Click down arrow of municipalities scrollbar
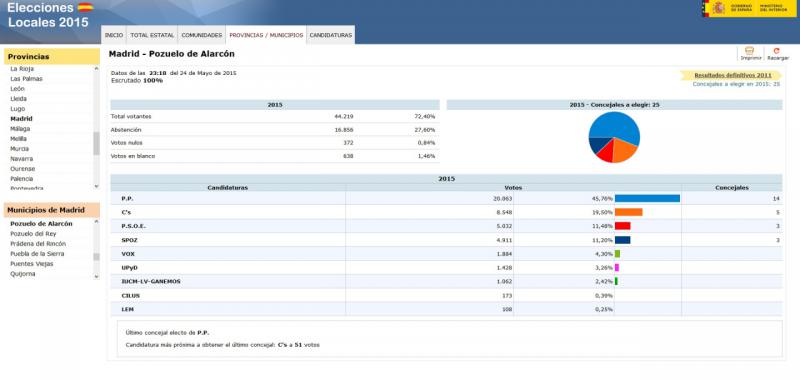 (x=96, y=276)
